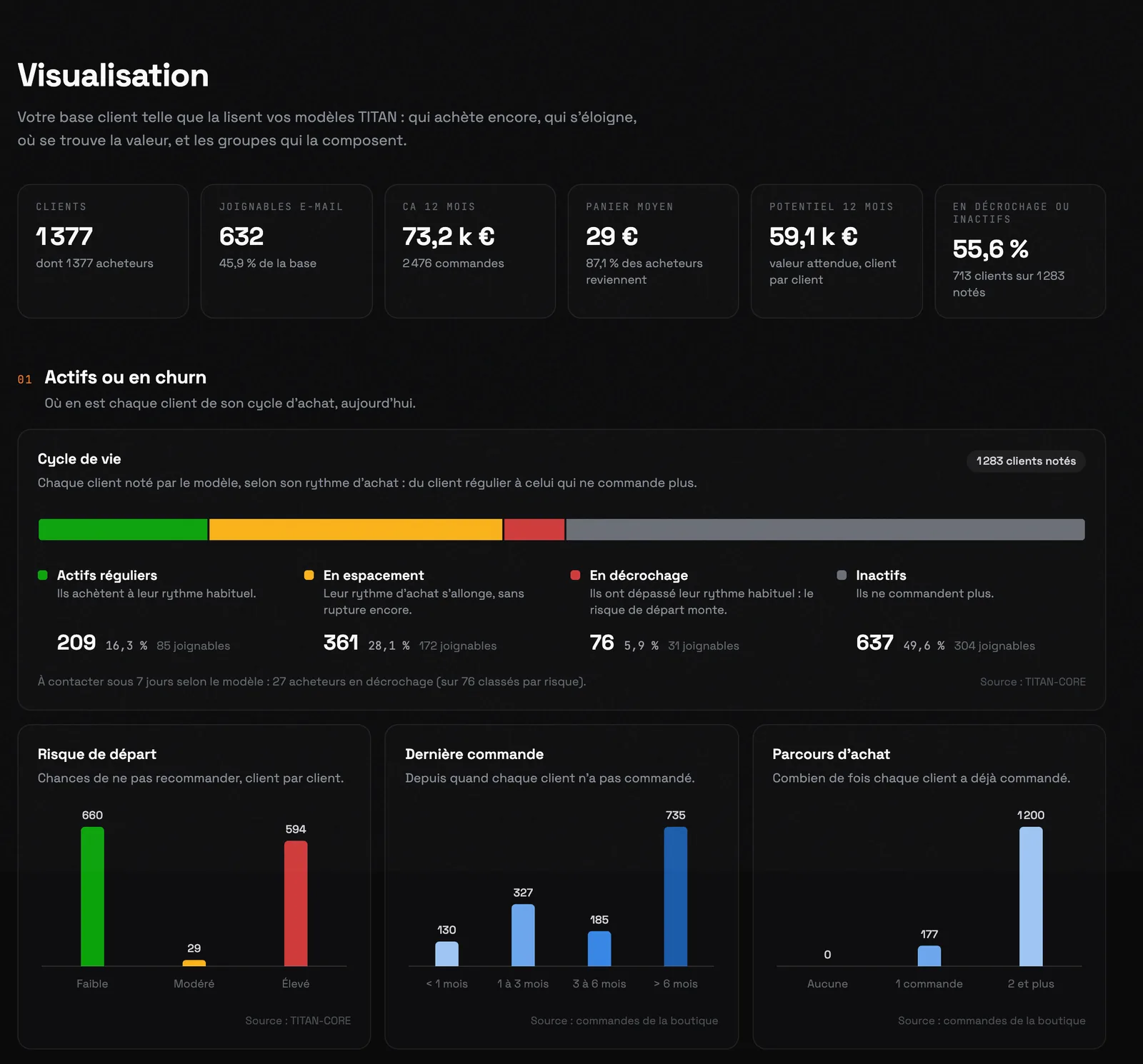Click 'Source : TITAN-CORE' in Cycle de vie card

1033,682
